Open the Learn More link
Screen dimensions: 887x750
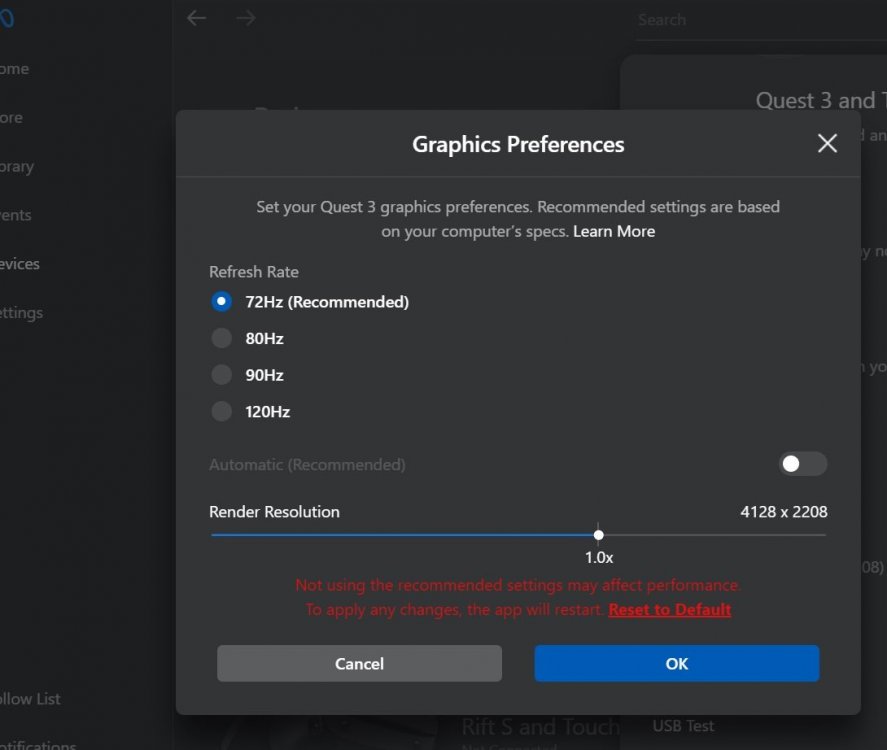coord(614,231)
